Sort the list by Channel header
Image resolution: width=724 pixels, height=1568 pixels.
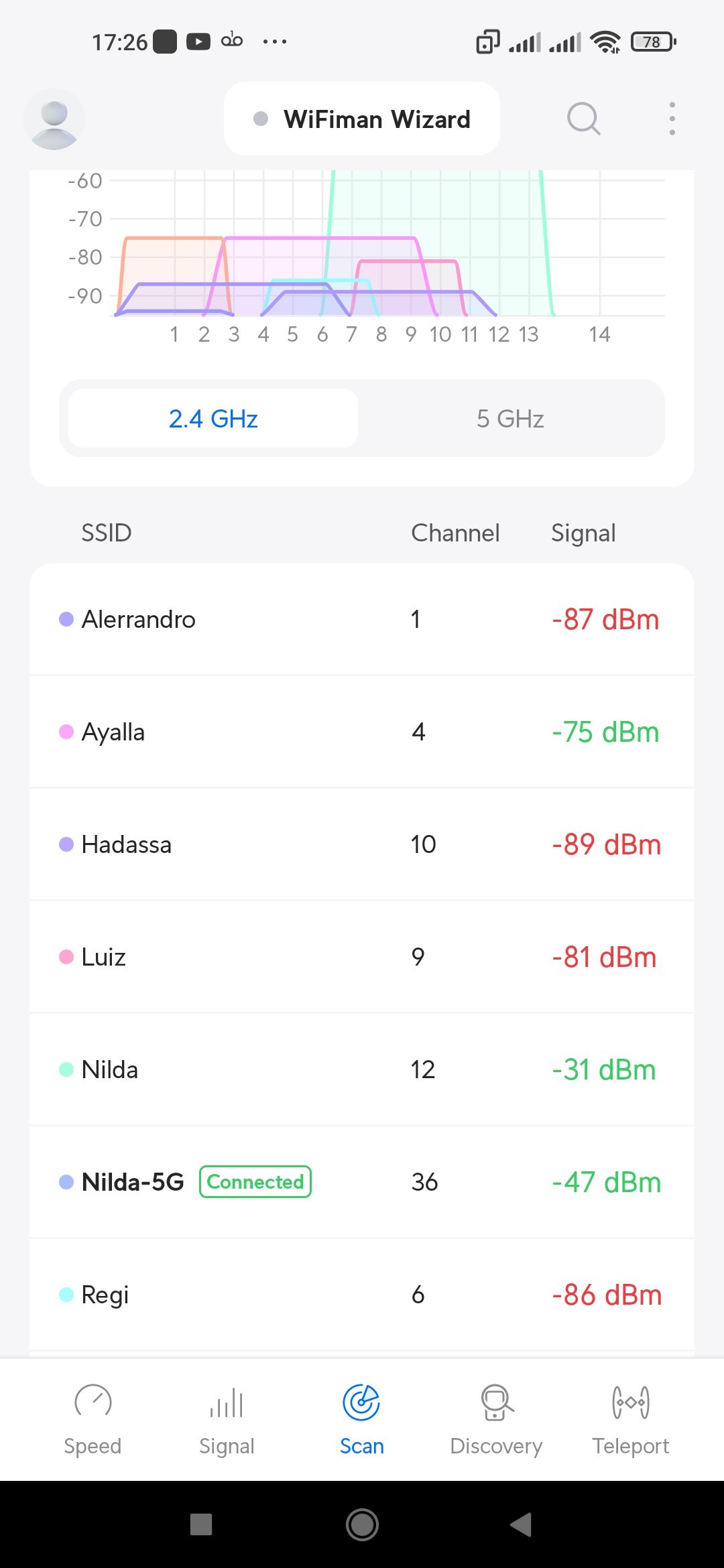click(455, 533)
